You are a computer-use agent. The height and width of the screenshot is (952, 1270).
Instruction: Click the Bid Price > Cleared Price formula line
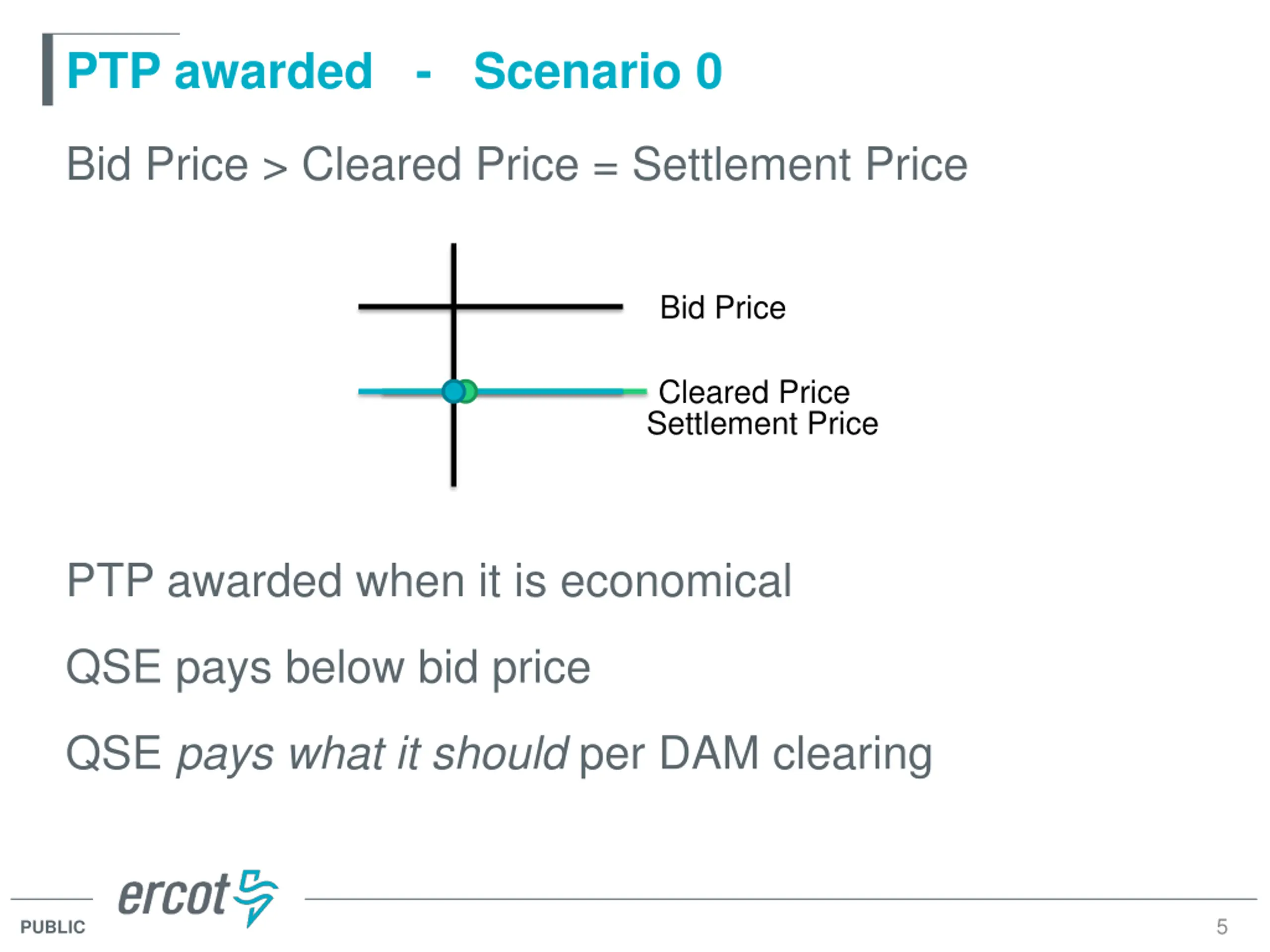coord(517,165)
